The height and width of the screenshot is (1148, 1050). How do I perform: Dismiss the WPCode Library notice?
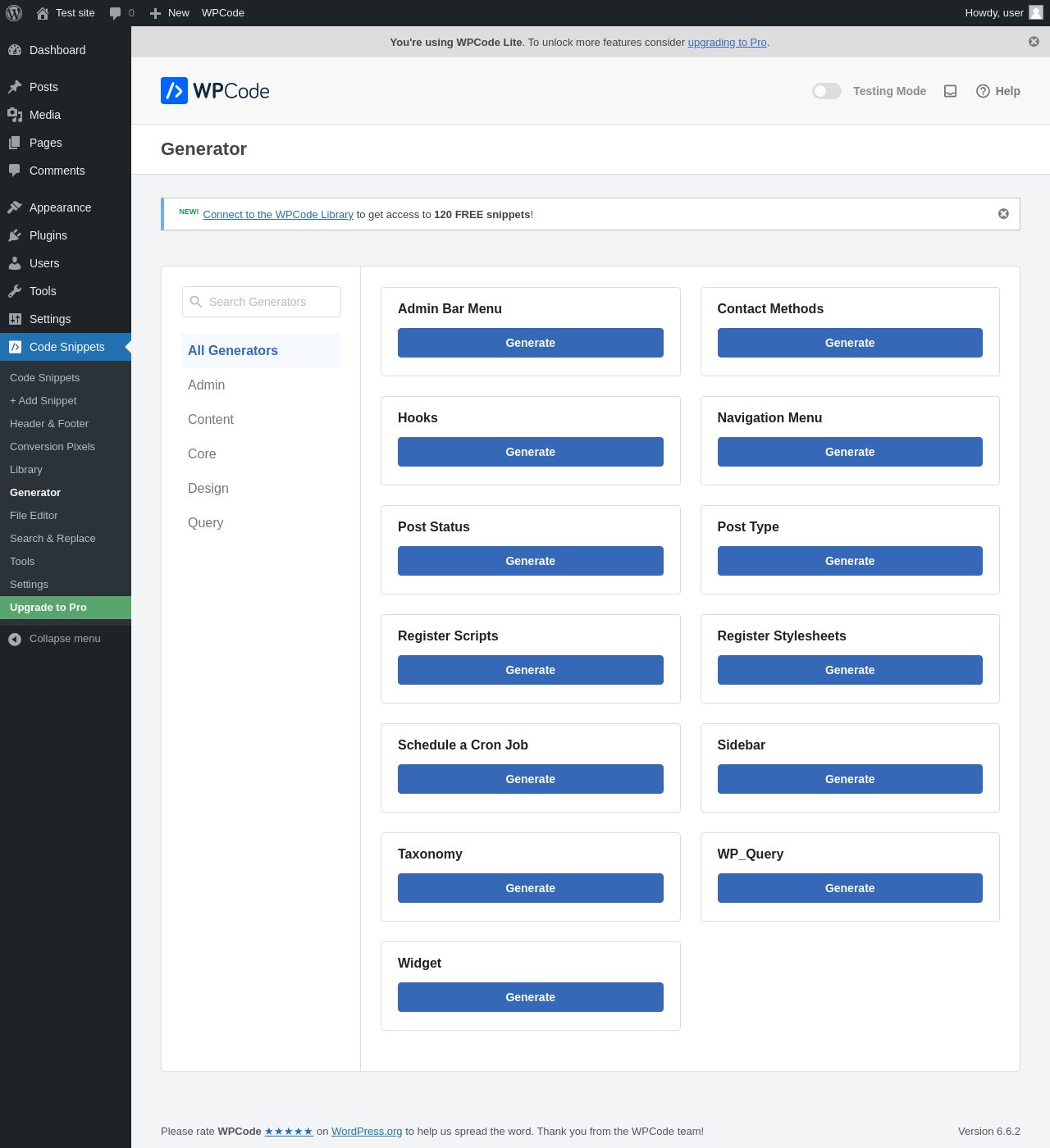point(1003,214)
